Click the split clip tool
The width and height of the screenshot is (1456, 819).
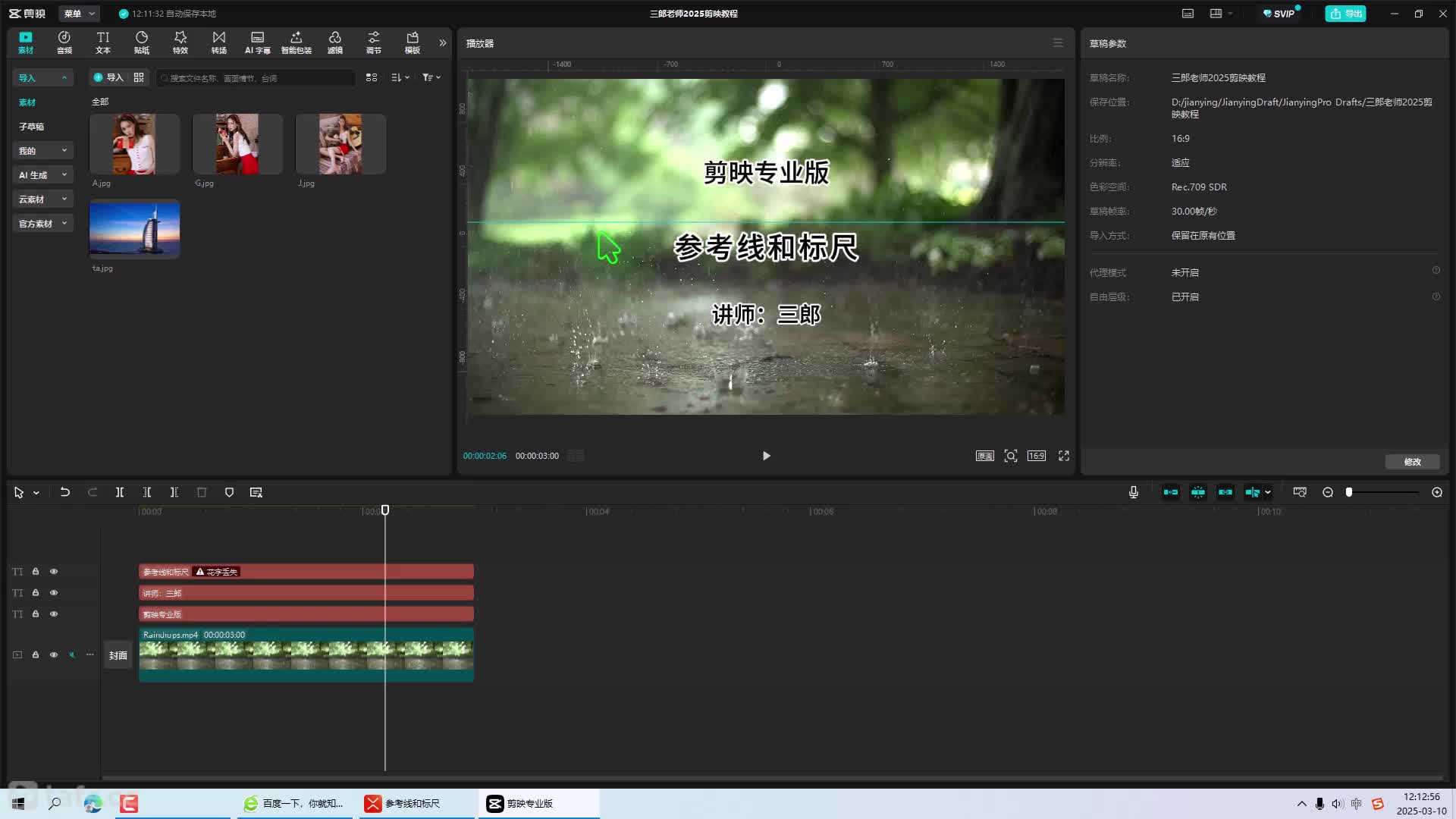point(119,492)
